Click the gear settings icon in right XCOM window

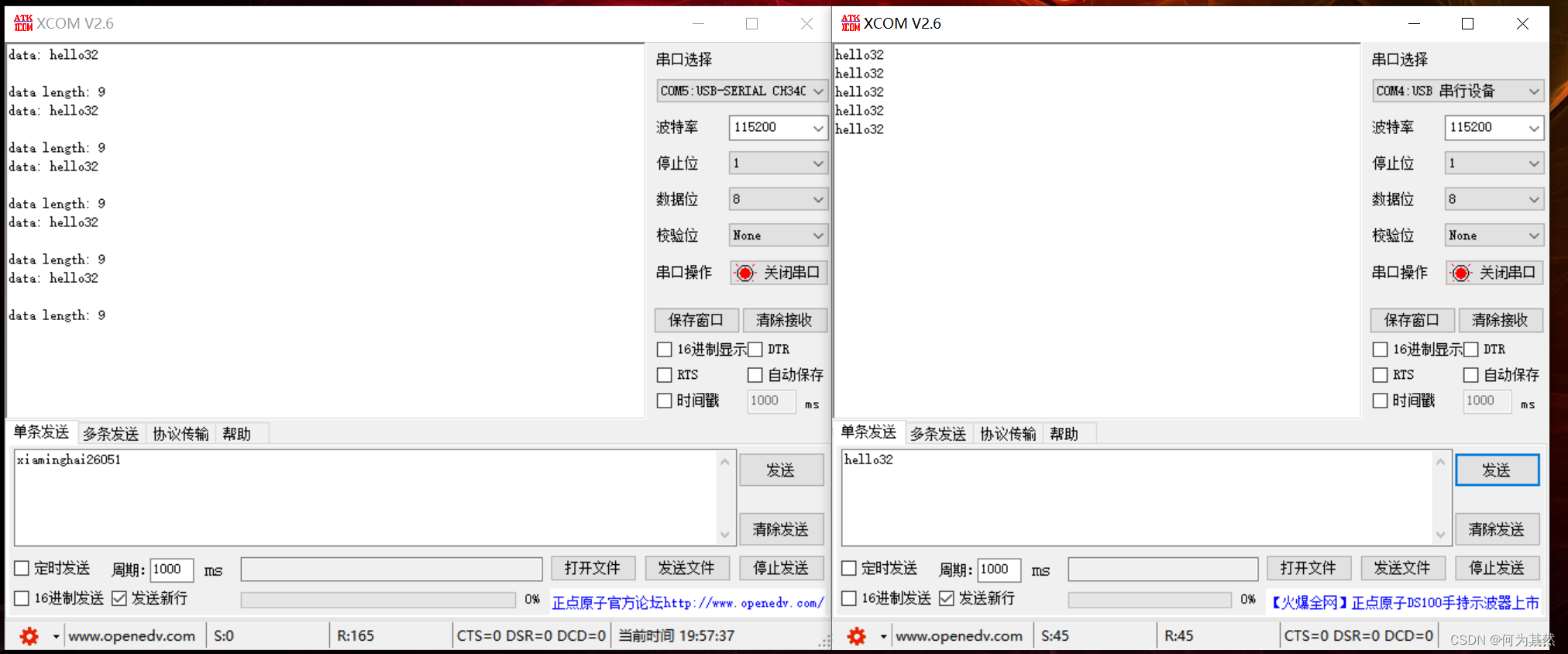click(x=857, y=636)
